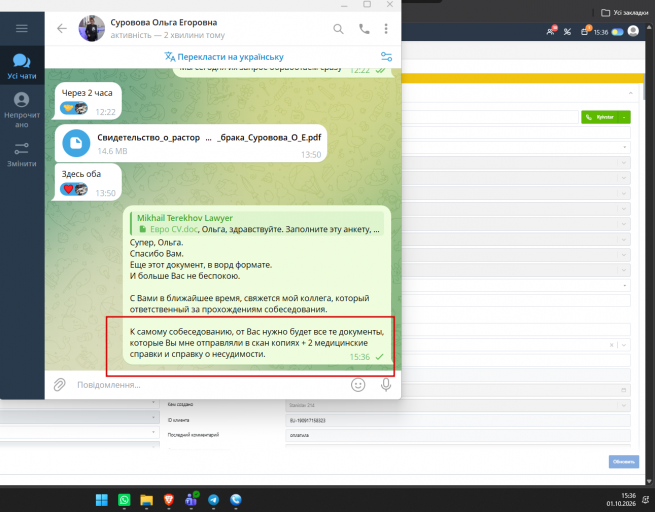Click 'Перекласти на українську' translate link
Image resolution: width=655 pixels, height=512 pixels.
coord(224,57)
